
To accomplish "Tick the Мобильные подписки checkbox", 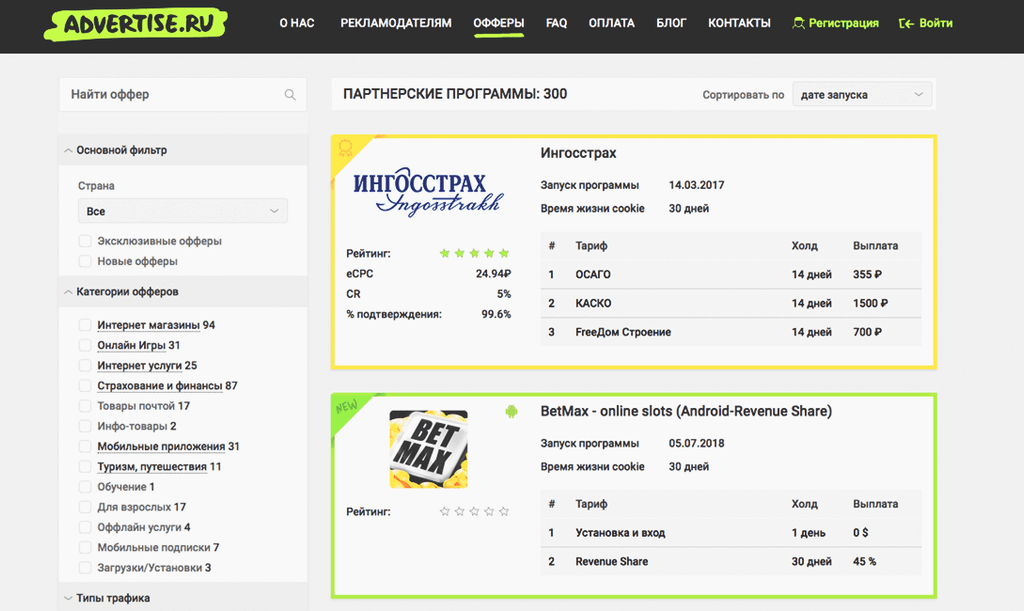I will pyautogui.click(x=85, y=548).
